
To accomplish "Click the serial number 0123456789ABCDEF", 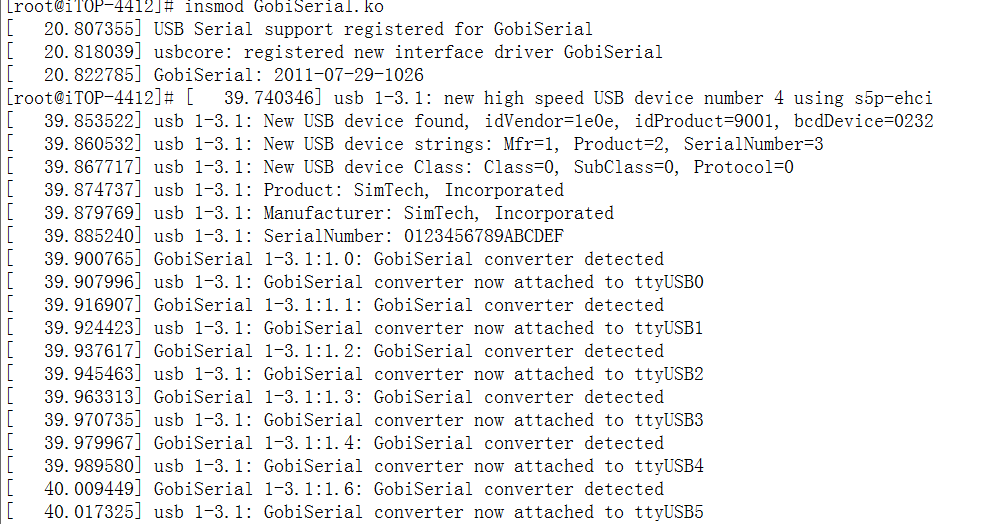I will (483, 237).
